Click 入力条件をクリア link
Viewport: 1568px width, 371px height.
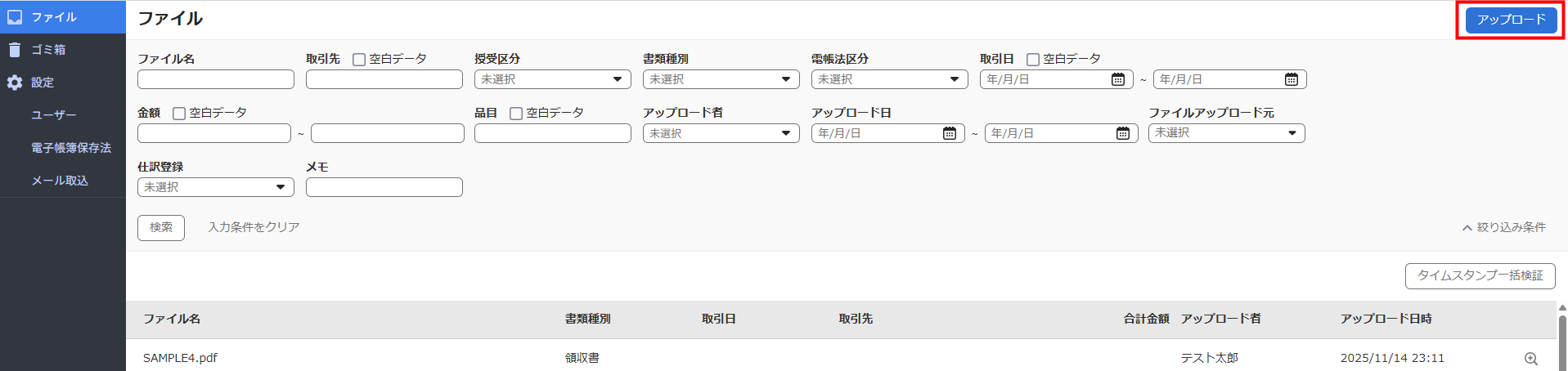pyautogui.click(x=254, y=227)
